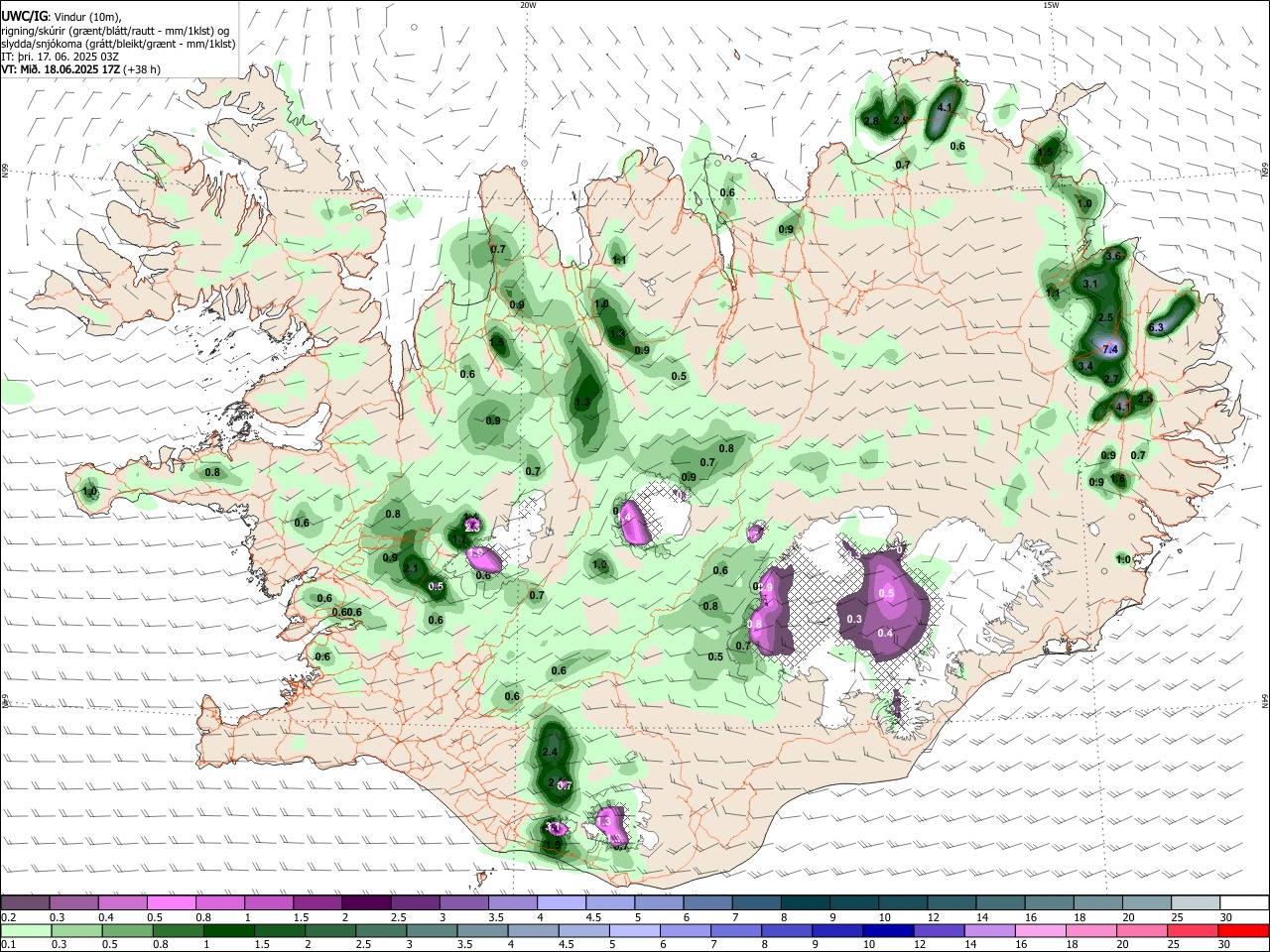Screen dimensions: 1270x952
Task: Select the 2.7 value label on the map
Action: tap(1111, 380)
